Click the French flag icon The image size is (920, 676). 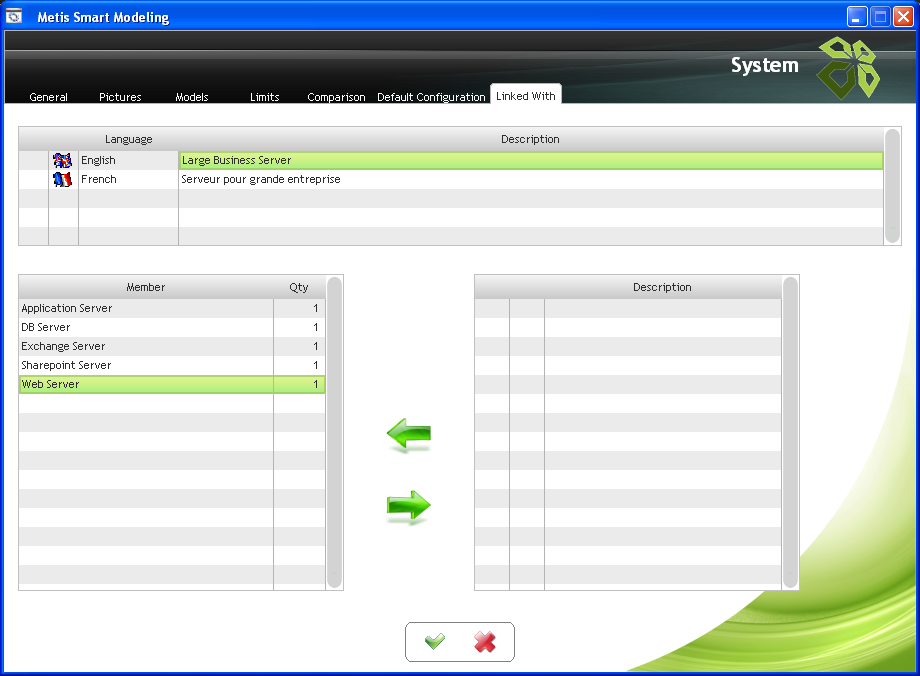[x=62, y=179]
